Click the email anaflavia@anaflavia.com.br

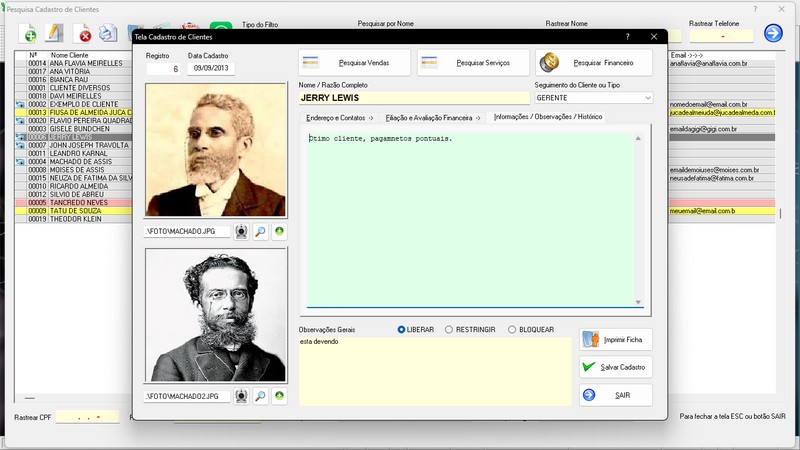(x=709, y=63)
